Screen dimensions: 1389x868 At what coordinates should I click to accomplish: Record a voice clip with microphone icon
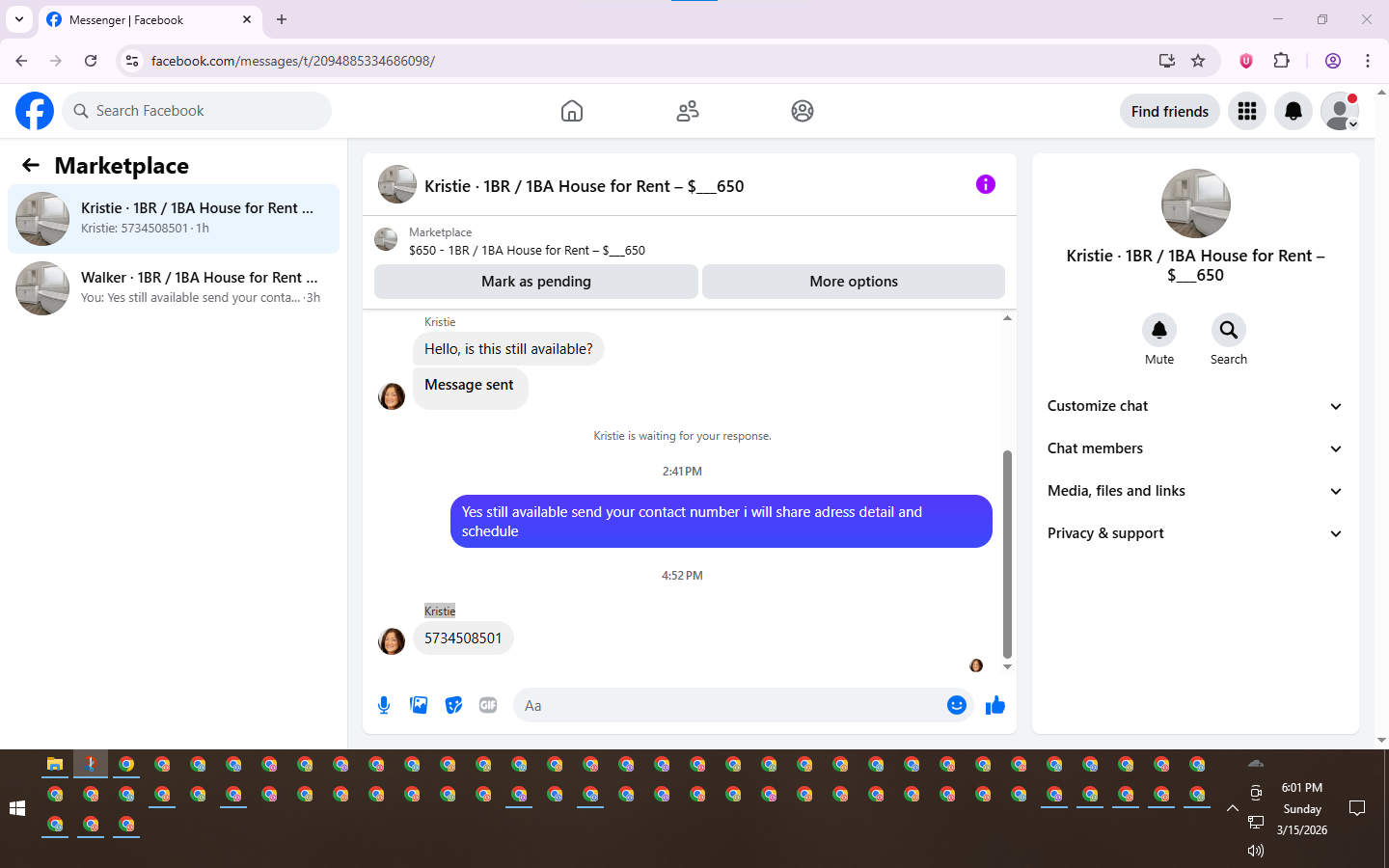pos(384,705)
